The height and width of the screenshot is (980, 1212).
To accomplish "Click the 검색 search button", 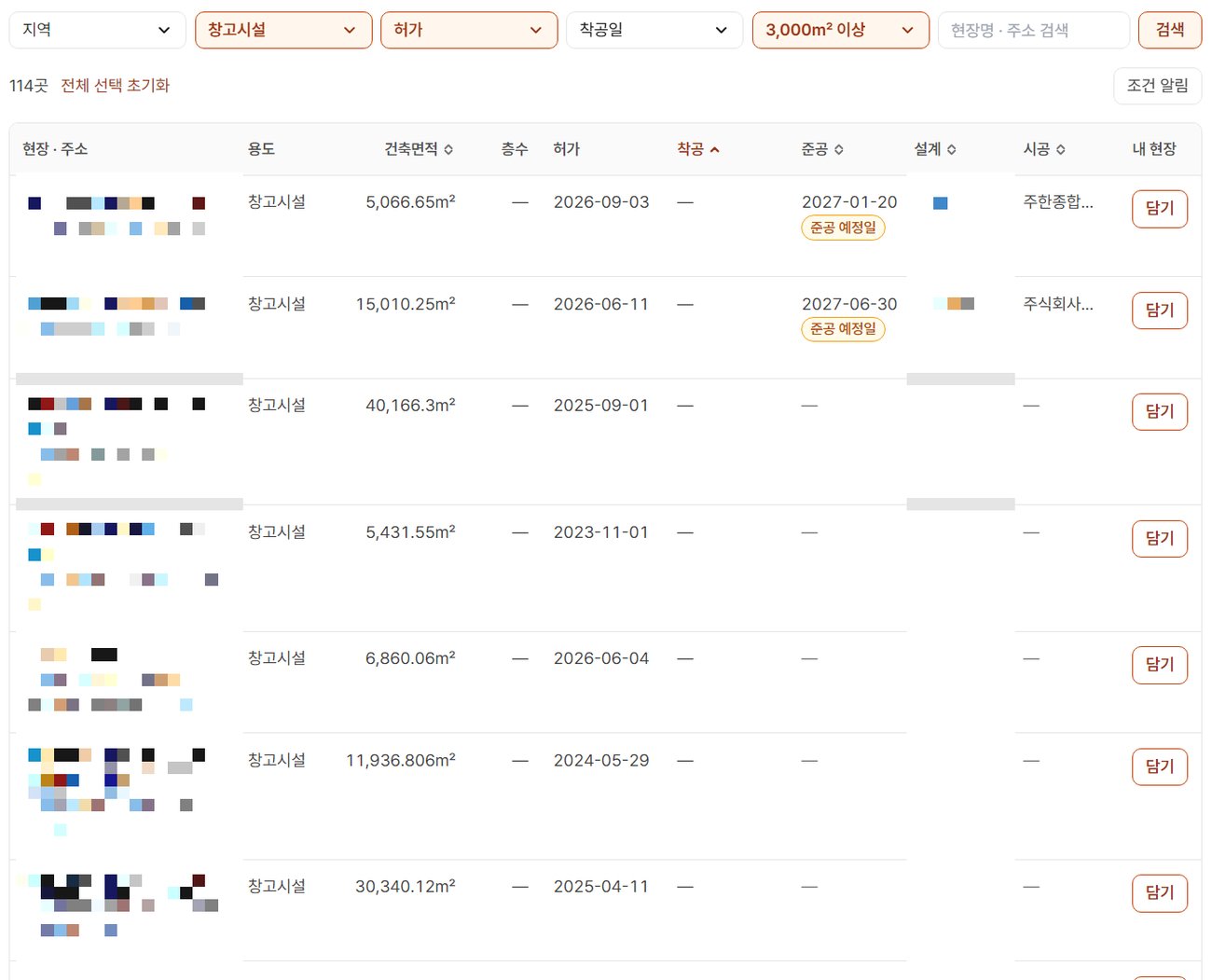I will 1170,30.
